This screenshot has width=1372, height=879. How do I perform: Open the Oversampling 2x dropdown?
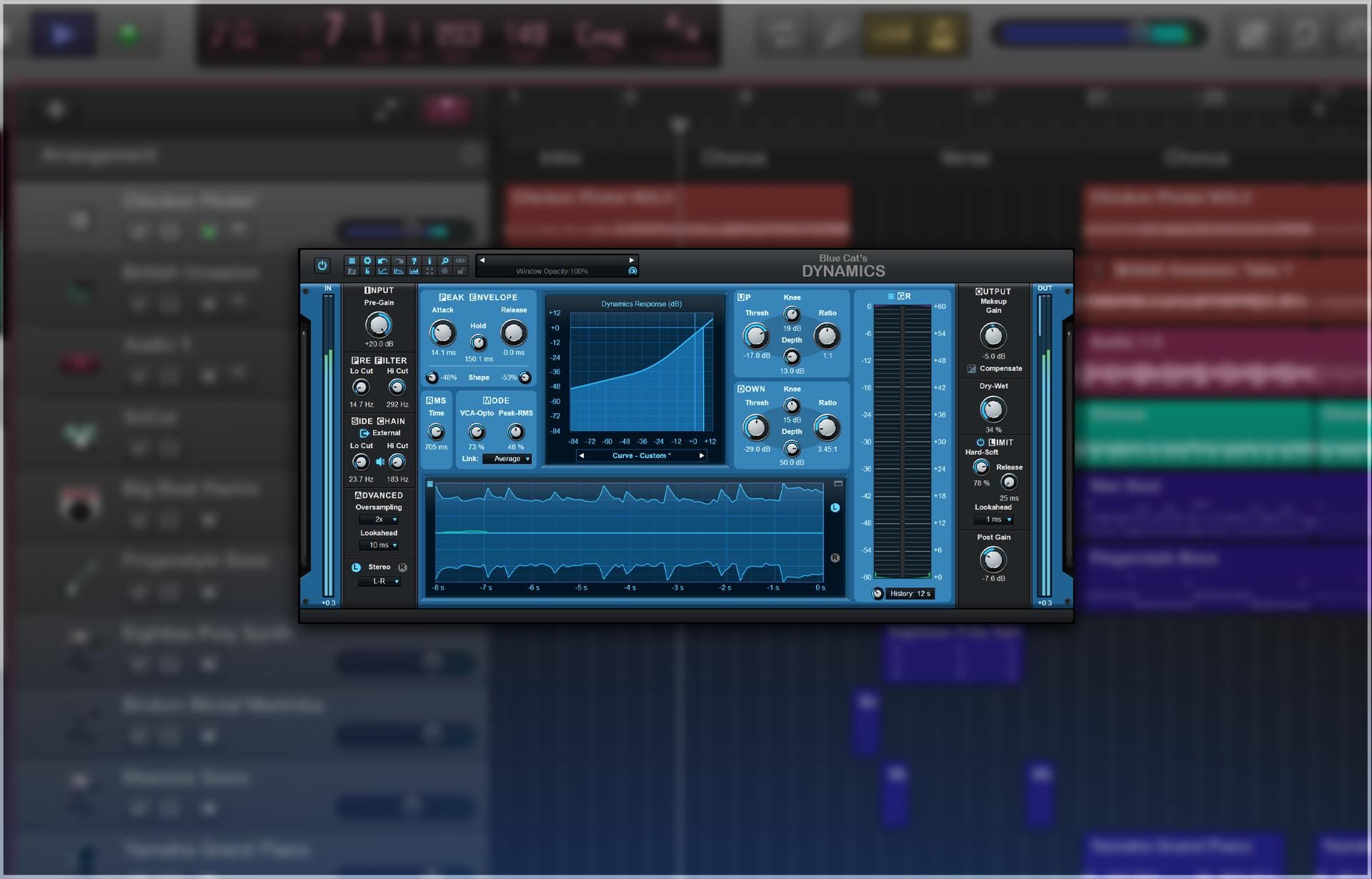379,520
